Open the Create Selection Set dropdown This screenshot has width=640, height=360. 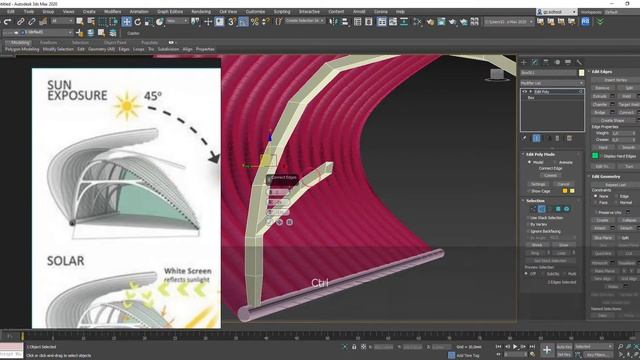(x=304, y=21)
